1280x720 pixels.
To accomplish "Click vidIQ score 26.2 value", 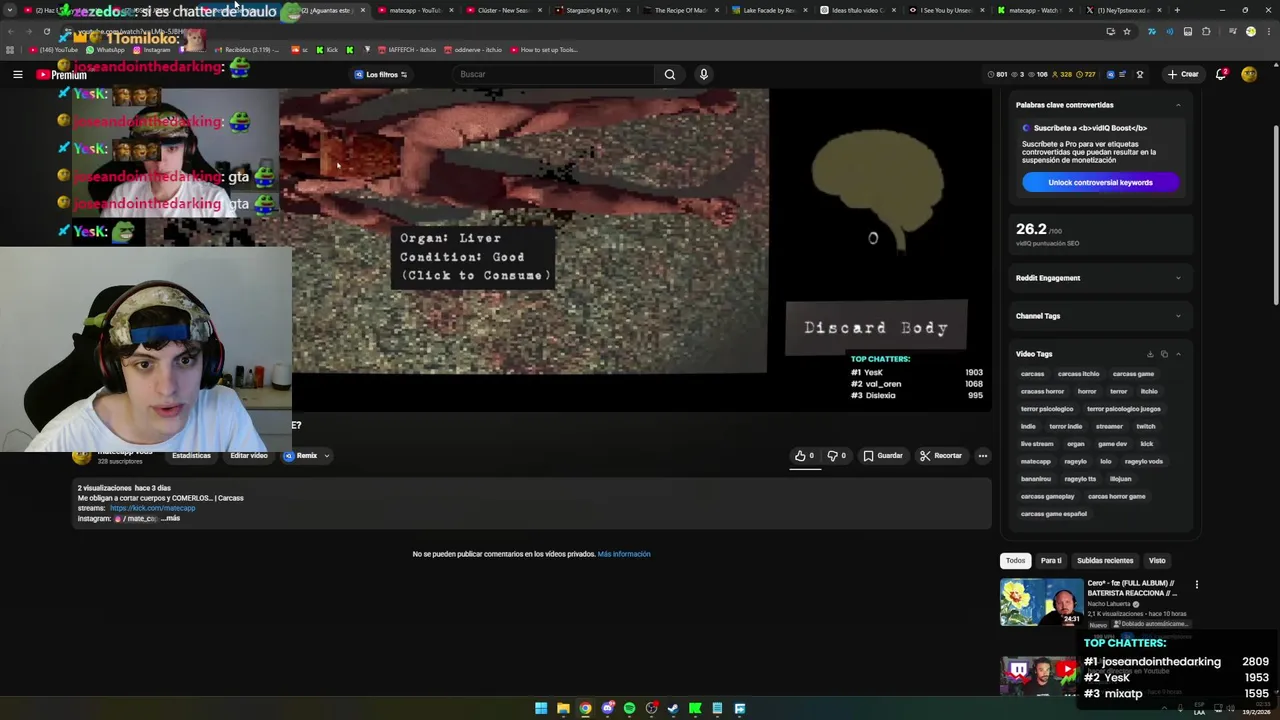I will pyautogui.click(x=1031, y=229).
